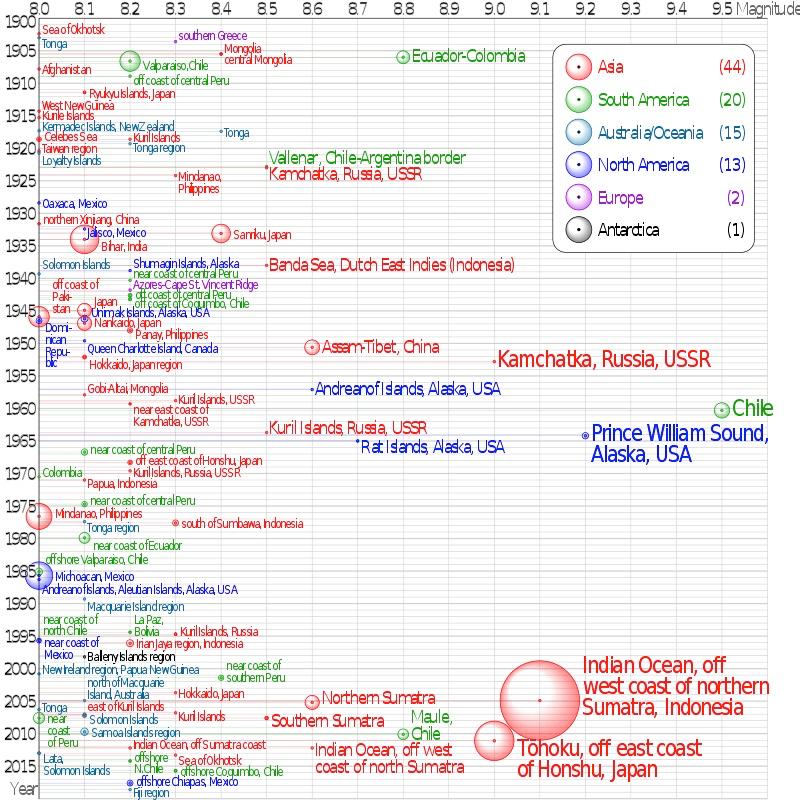Screen dimensions: 800x800
Task: Click the green marker beside Ecuador-Colombia
Action: coord(403,57)
